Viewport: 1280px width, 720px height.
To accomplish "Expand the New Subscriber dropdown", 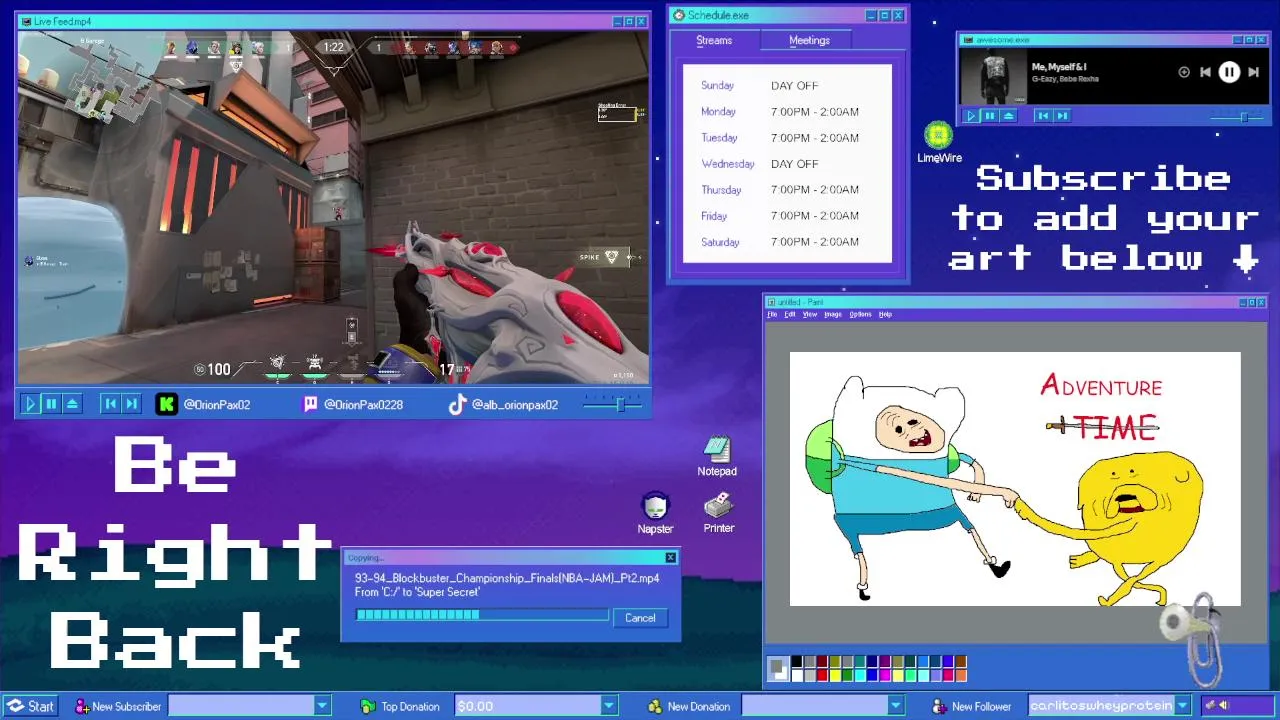I will pos(322,706).
